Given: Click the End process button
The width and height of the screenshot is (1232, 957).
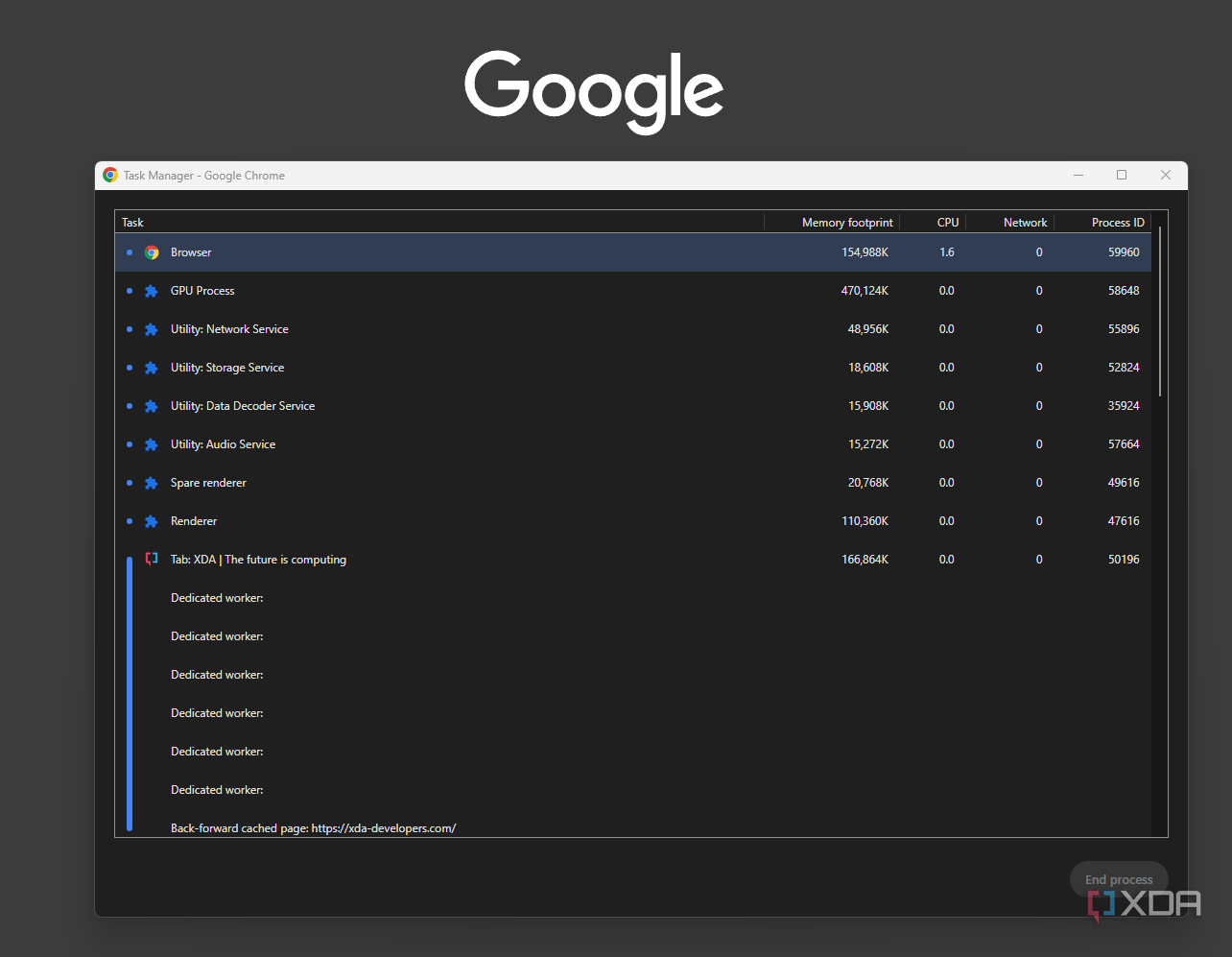Looking at the screenshot, I should tap(1118, 879).
